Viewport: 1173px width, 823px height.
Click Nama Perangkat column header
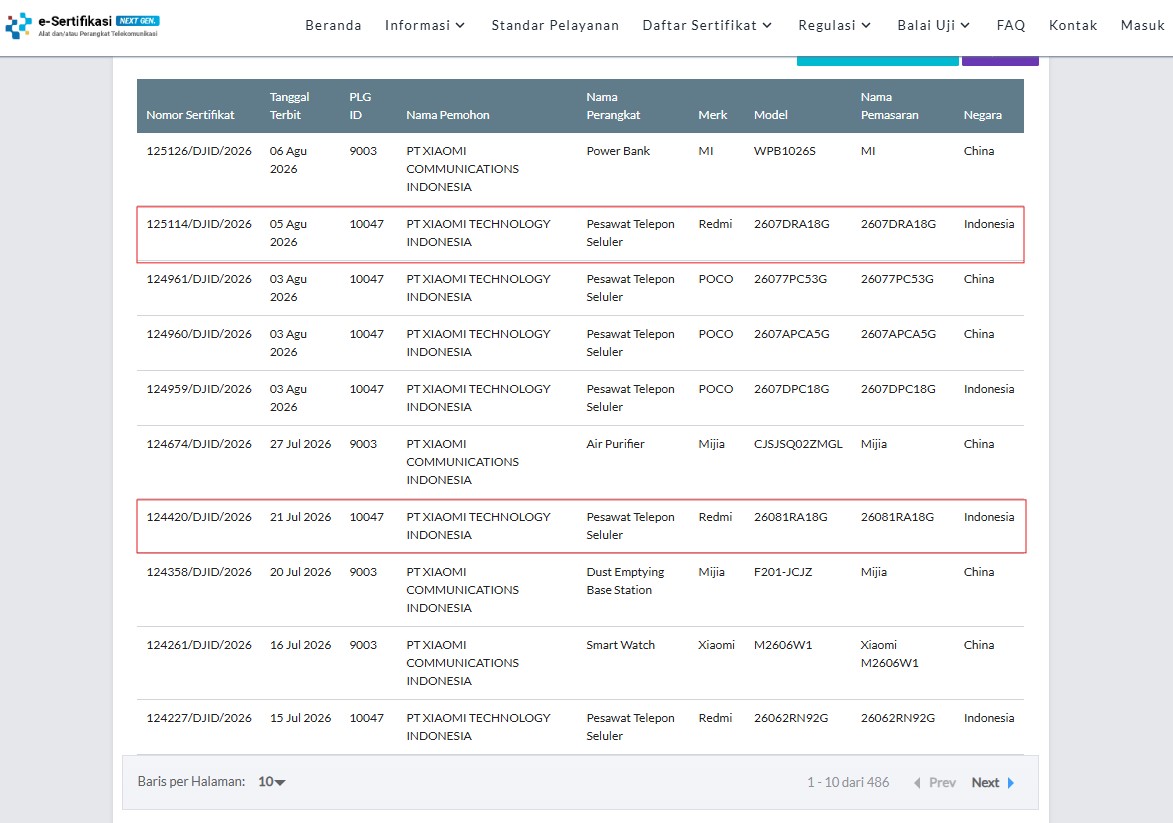(613, 105)
